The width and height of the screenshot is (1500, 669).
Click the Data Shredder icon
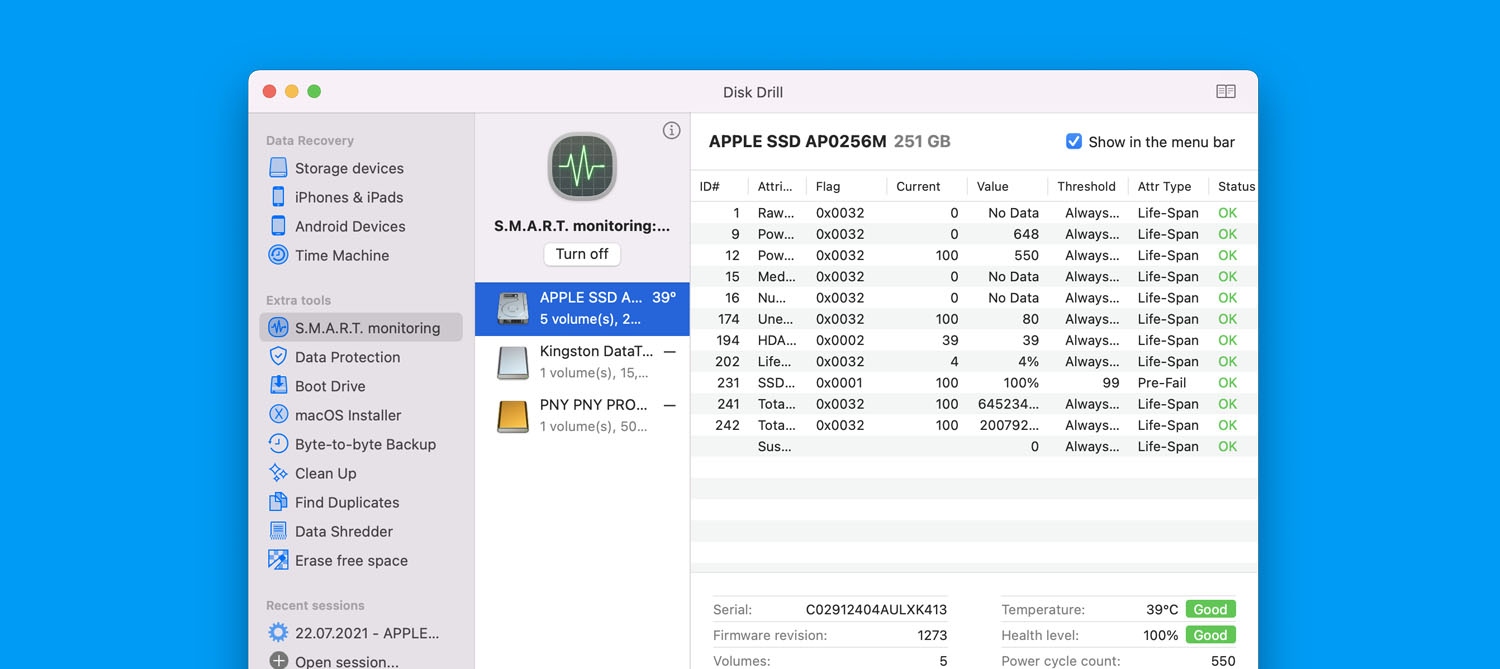point(278,531)
